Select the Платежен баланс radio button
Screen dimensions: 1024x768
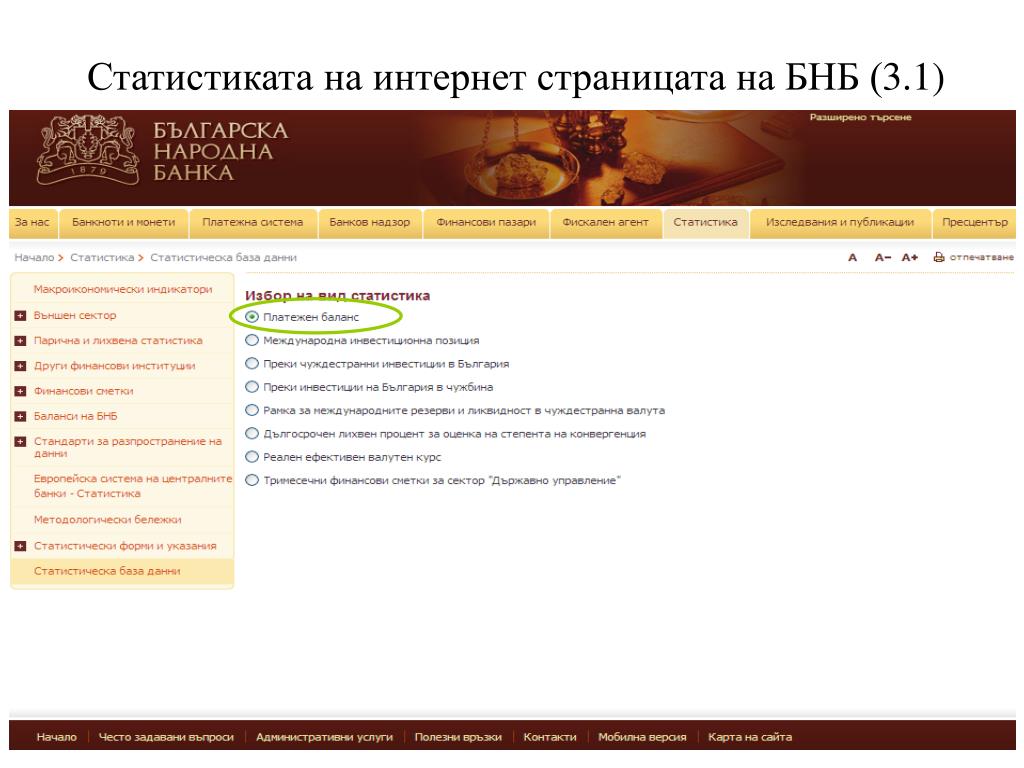tap(252, 317)
